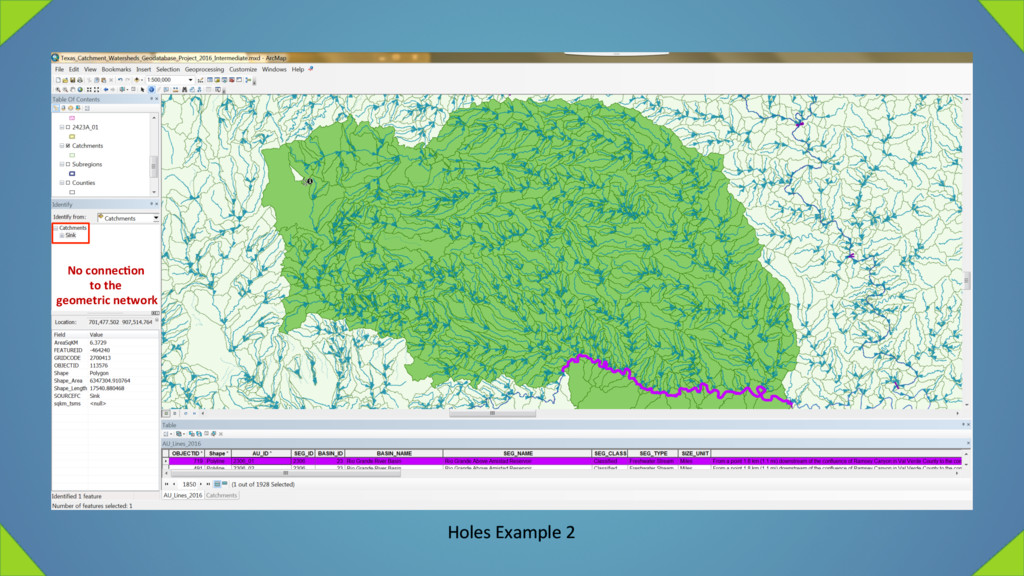The width and height of the screenshot is (1024, 576).
Task: Select the Identify tool on the Tools toolbar
Action: [x=151, y=89]
